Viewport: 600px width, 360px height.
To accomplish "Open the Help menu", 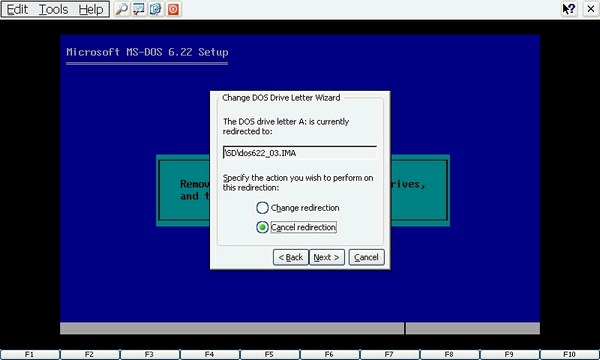I will (91, 9).
